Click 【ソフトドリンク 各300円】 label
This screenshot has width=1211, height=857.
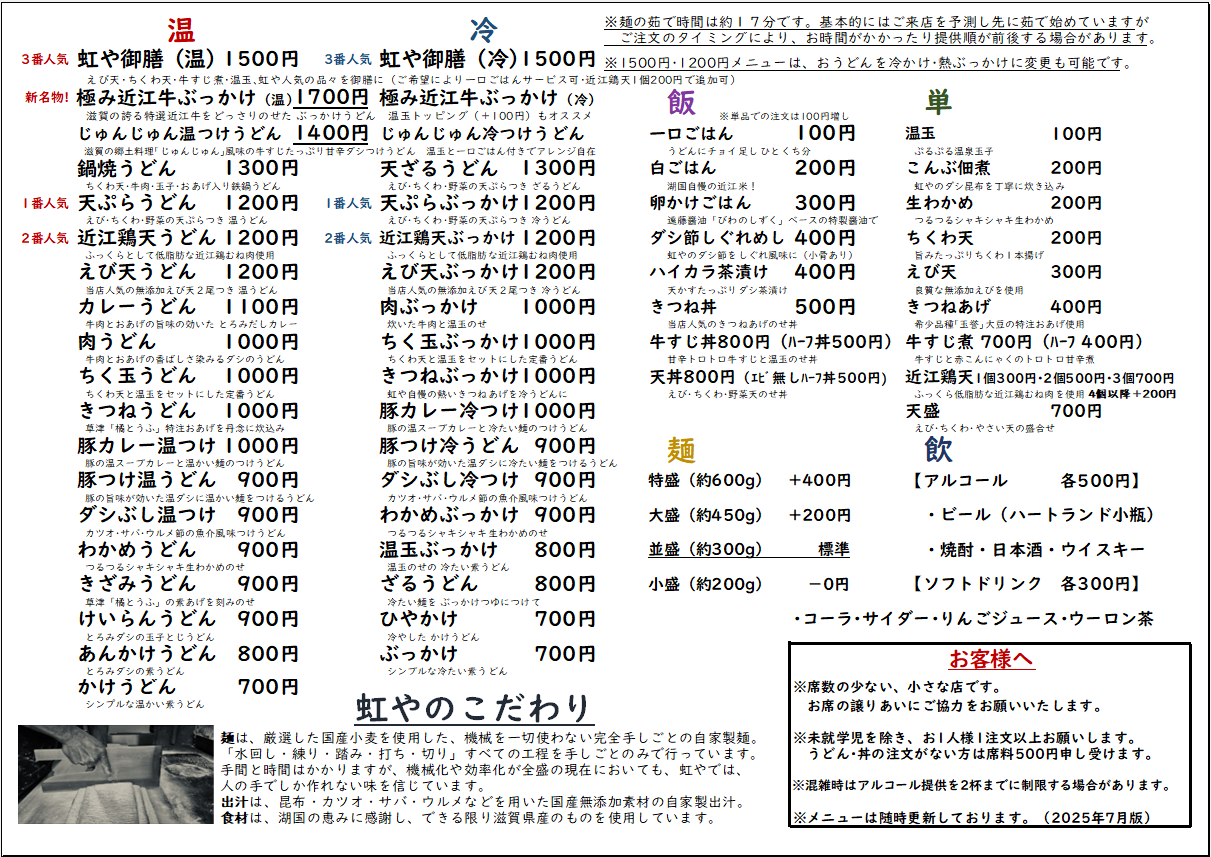coord(1025,584)
